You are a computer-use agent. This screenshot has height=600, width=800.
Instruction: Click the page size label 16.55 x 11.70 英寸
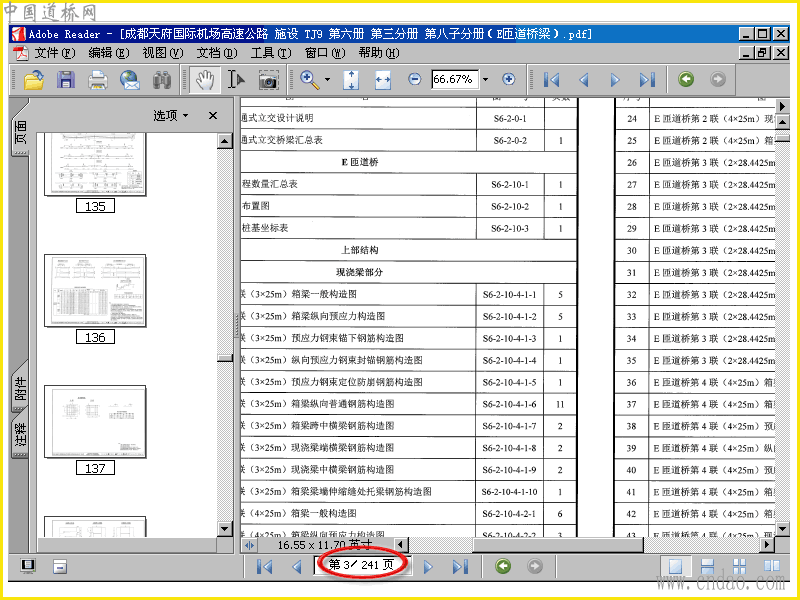coord(324,545)
